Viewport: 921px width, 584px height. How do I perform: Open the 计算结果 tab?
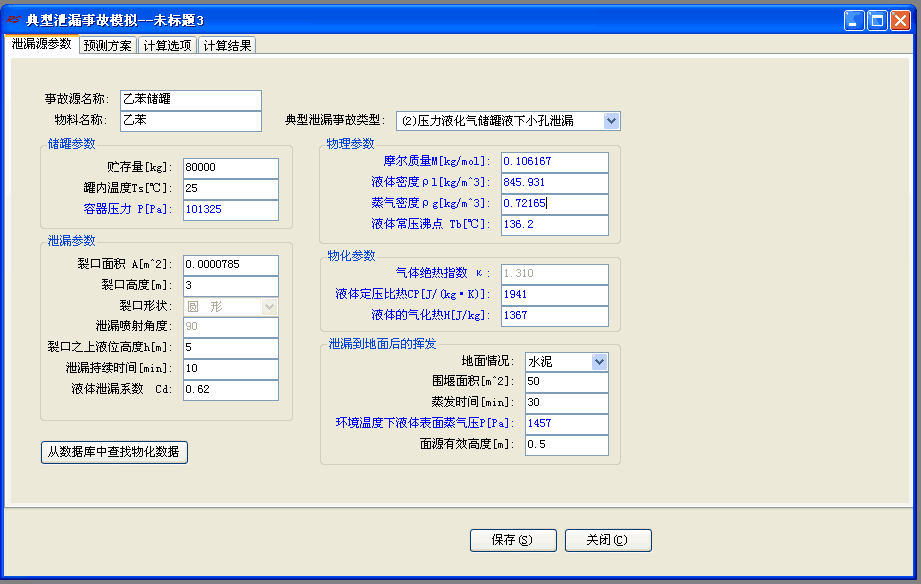tap(227, 46)
